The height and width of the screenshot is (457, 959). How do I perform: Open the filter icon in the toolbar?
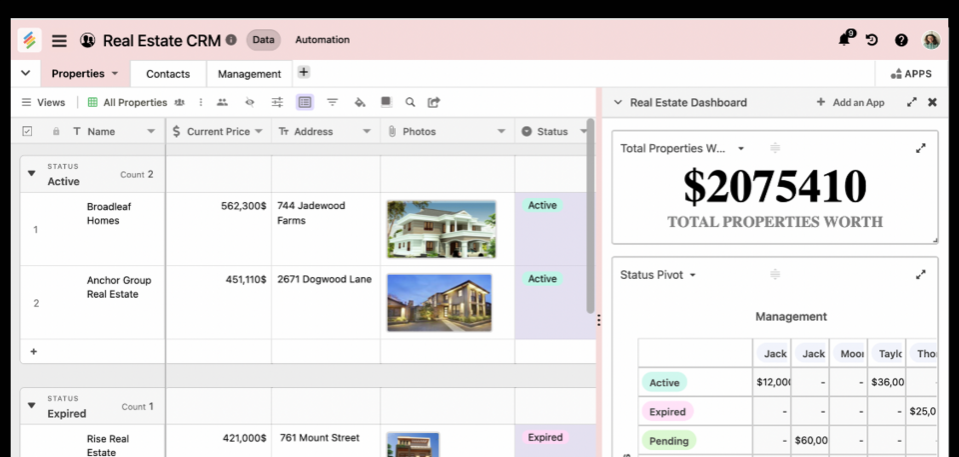332,102
